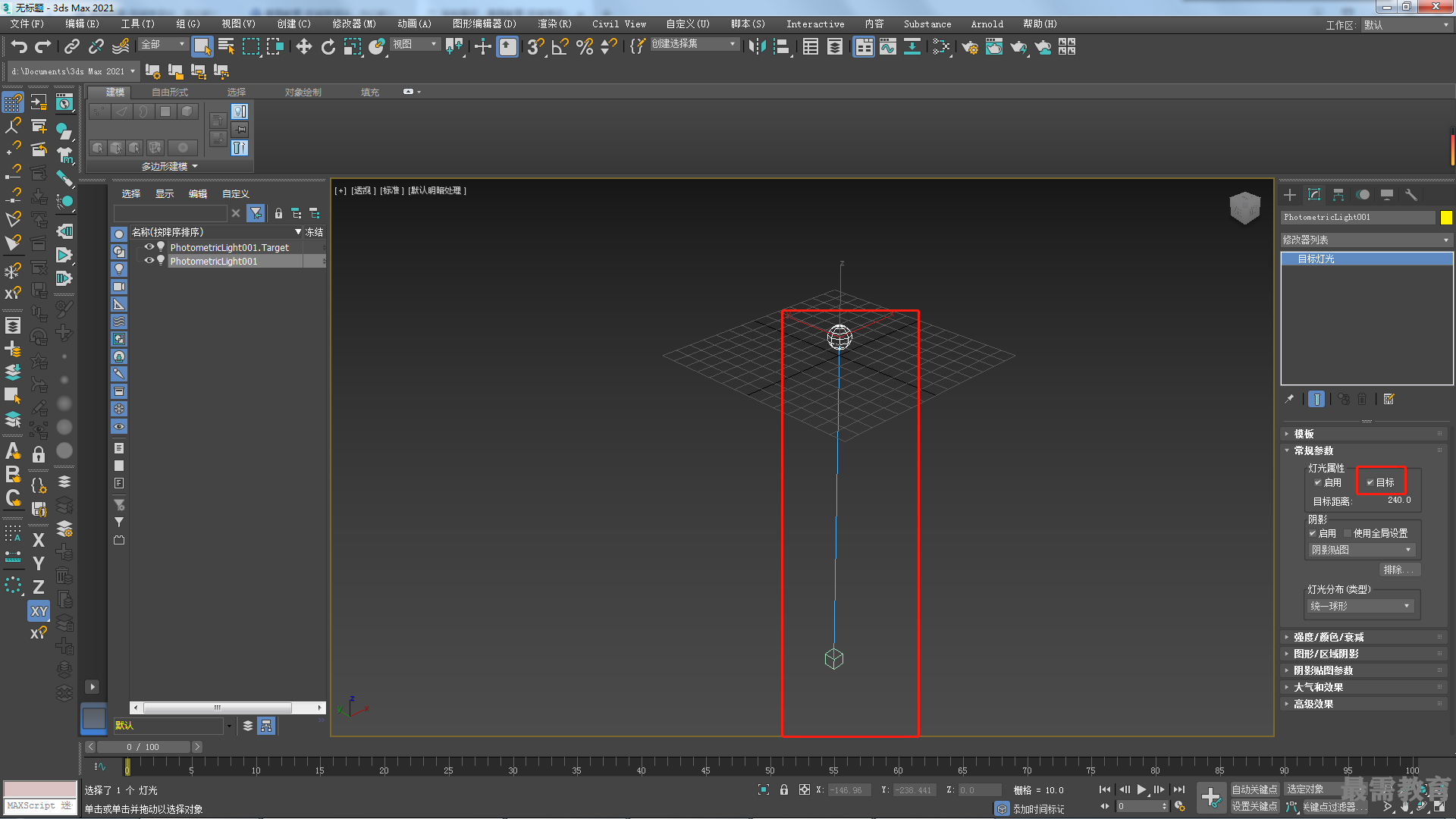This screenshot has width=1456, height=819.
Task: Click the ViewCube in viewport
Action: (1244, 207)
